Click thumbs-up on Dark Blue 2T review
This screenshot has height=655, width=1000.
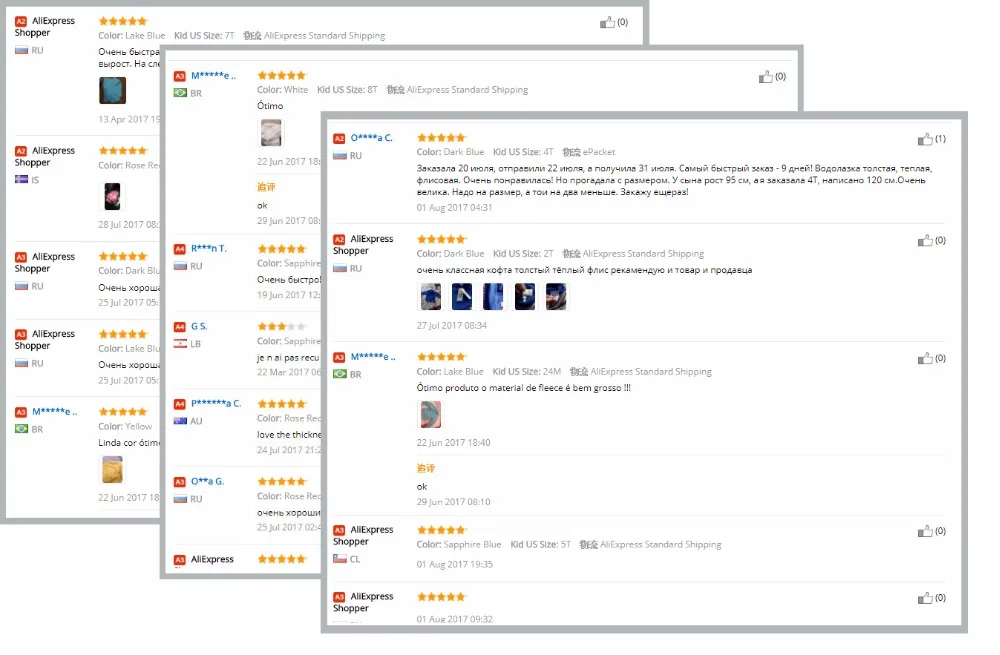coord(925,240)
